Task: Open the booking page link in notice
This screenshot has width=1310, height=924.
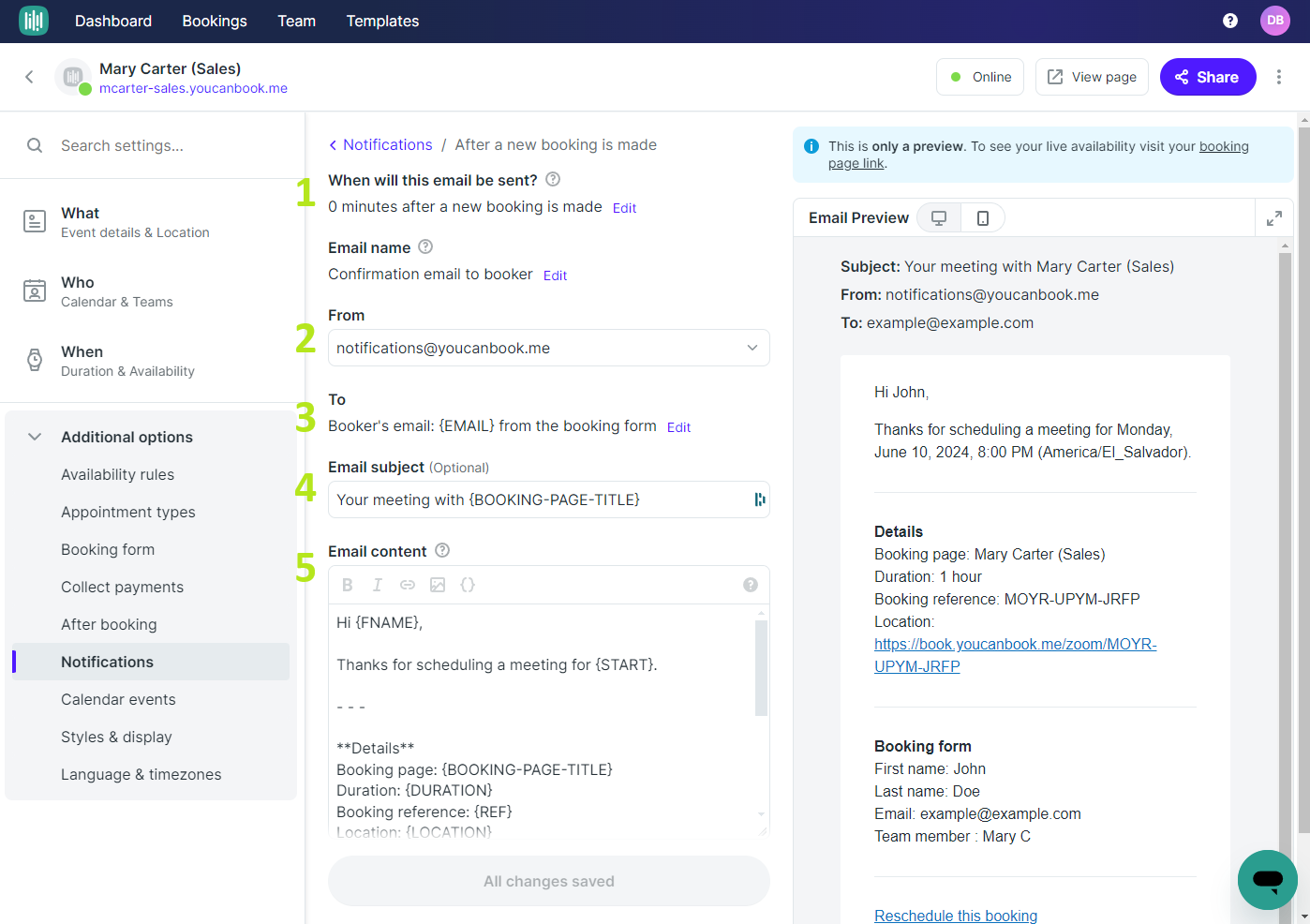Action: pos(1224,146)
